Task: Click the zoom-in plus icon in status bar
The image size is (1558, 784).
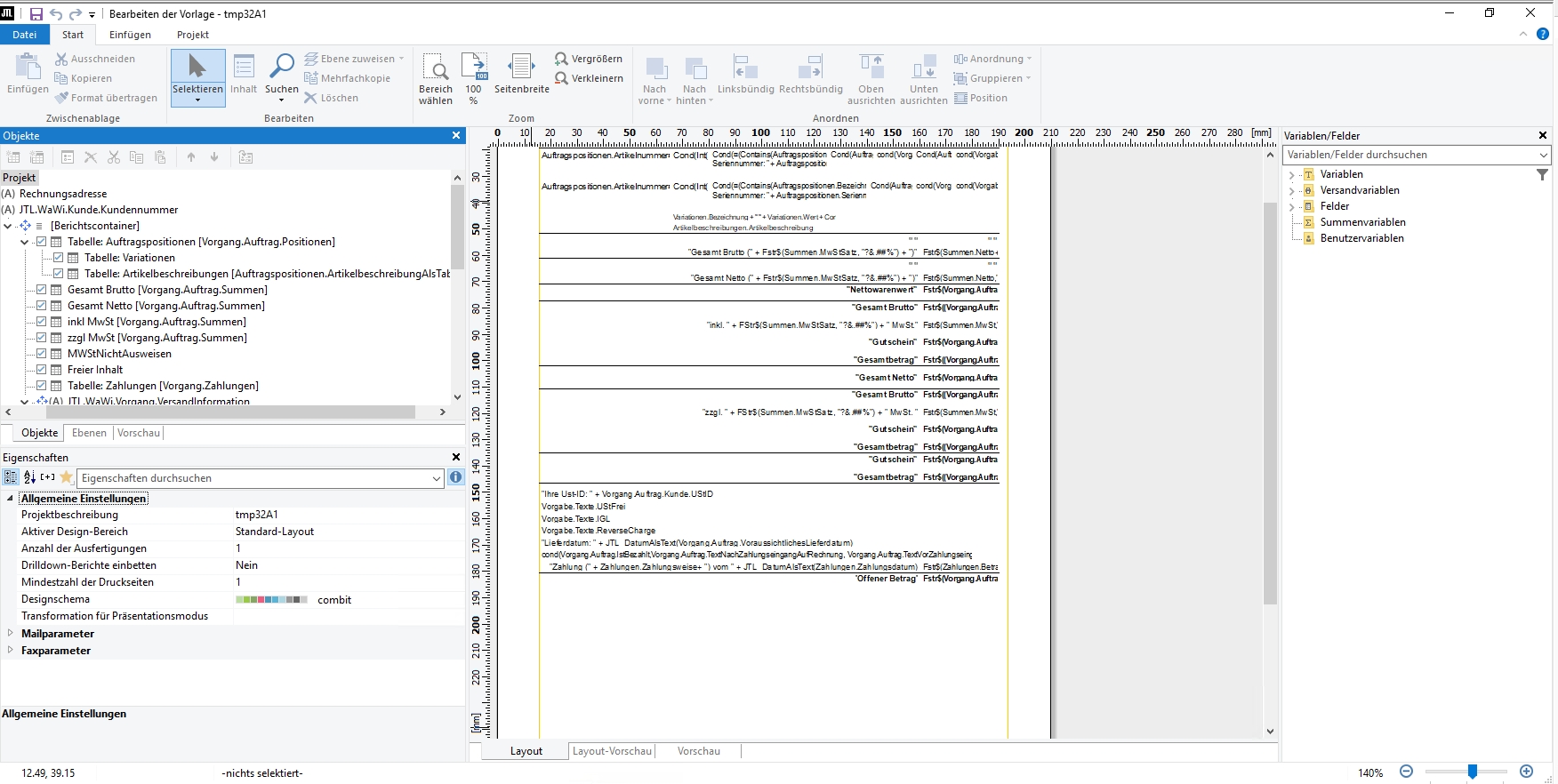Action: coord(1527,772)
